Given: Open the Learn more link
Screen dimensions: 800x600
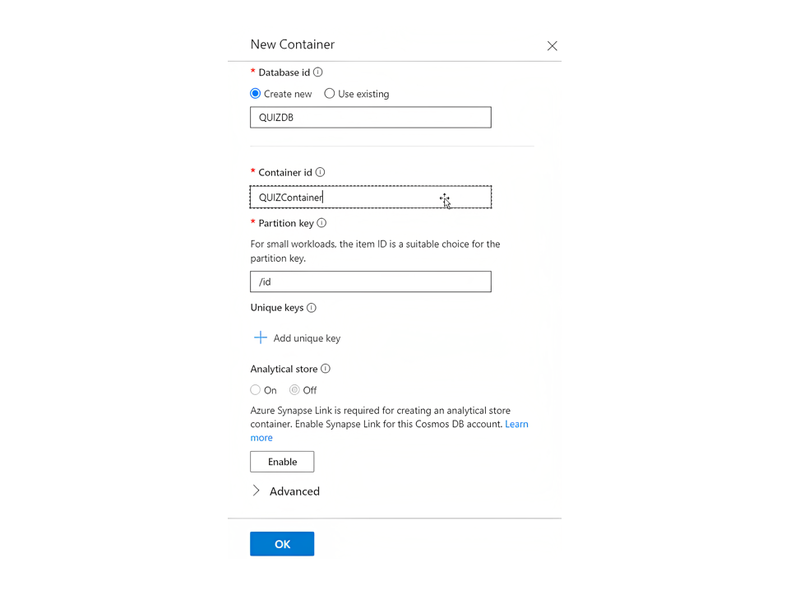Looking at the screenshot, I should 516,424.
